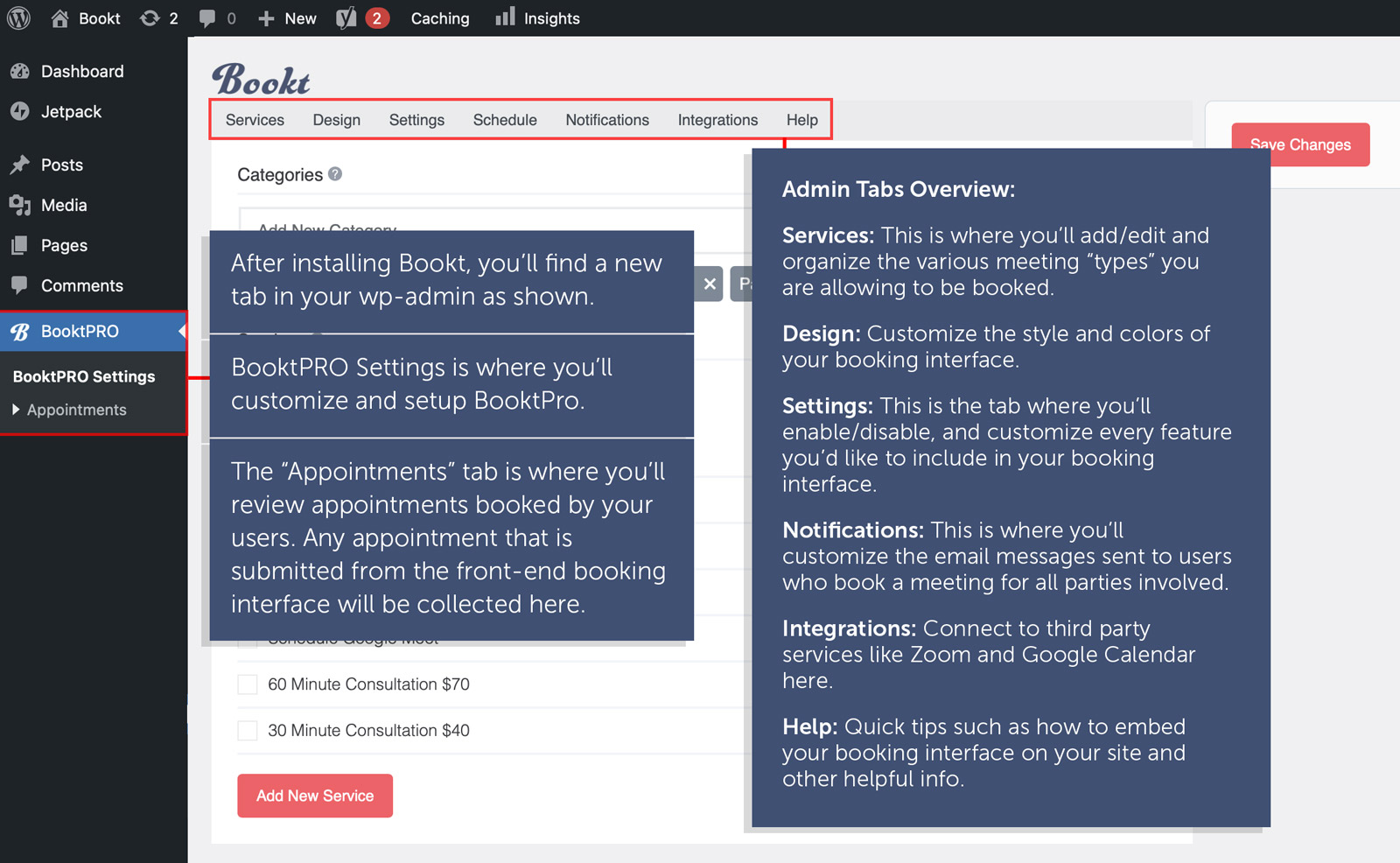The image size is (1400, 863).
Task: Switch to the Design tab
Action: tap(337, 120)
